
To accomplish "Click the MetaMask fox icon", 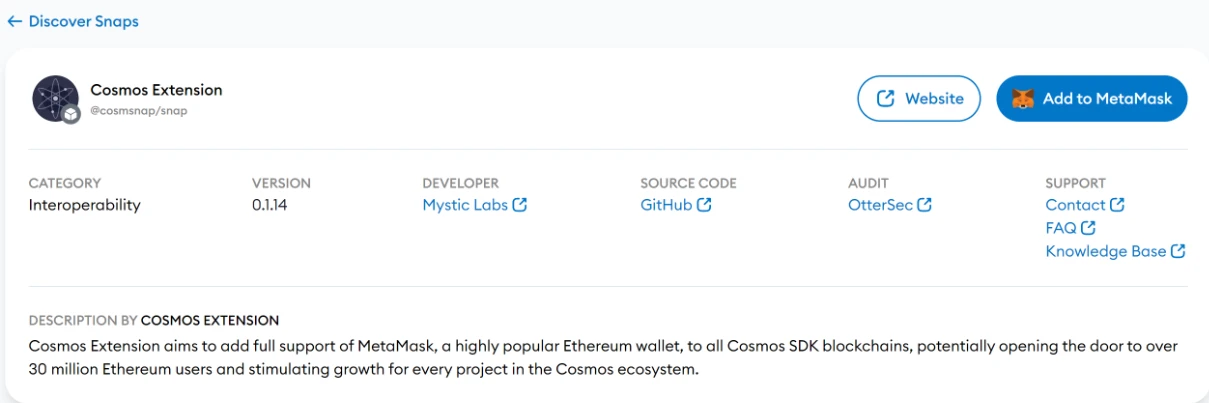I will tap(1024, 99).
